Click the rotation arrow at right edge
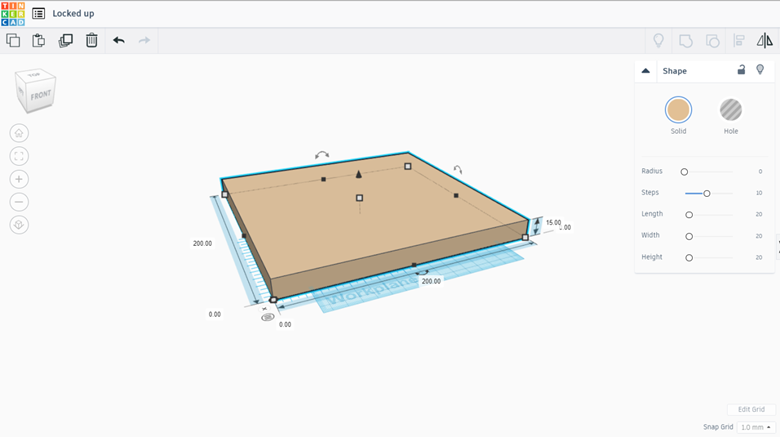780x437 pixels. (x=458, y=170)
